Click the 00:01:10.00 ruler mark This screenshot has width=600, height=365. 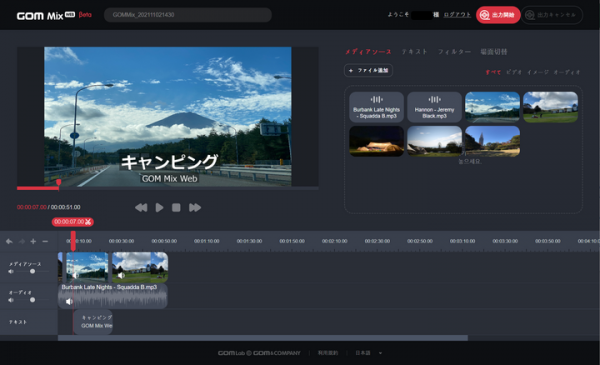(x=207, y=241)
